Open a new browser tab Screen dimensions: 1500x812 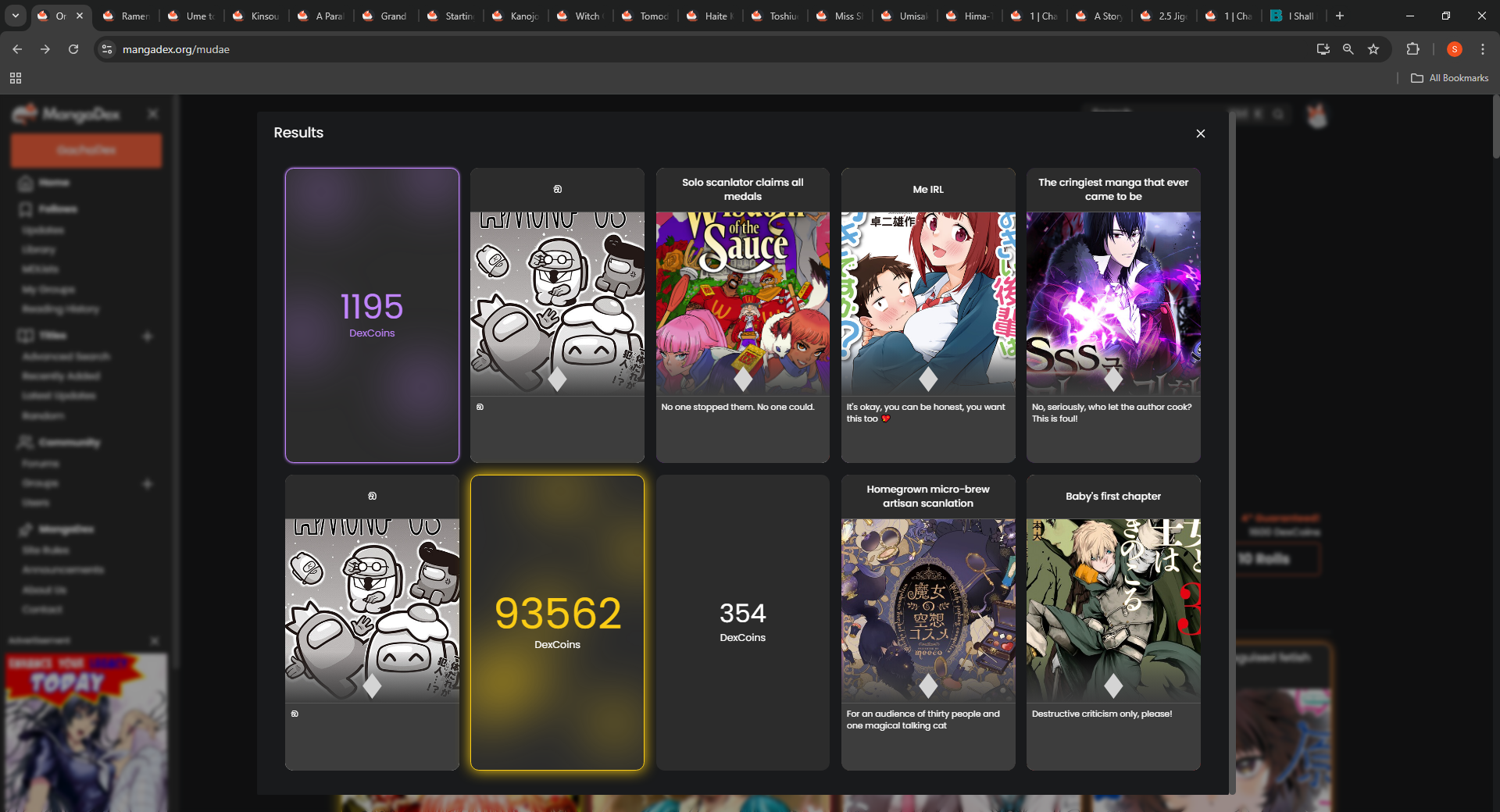coord(1340,16)
